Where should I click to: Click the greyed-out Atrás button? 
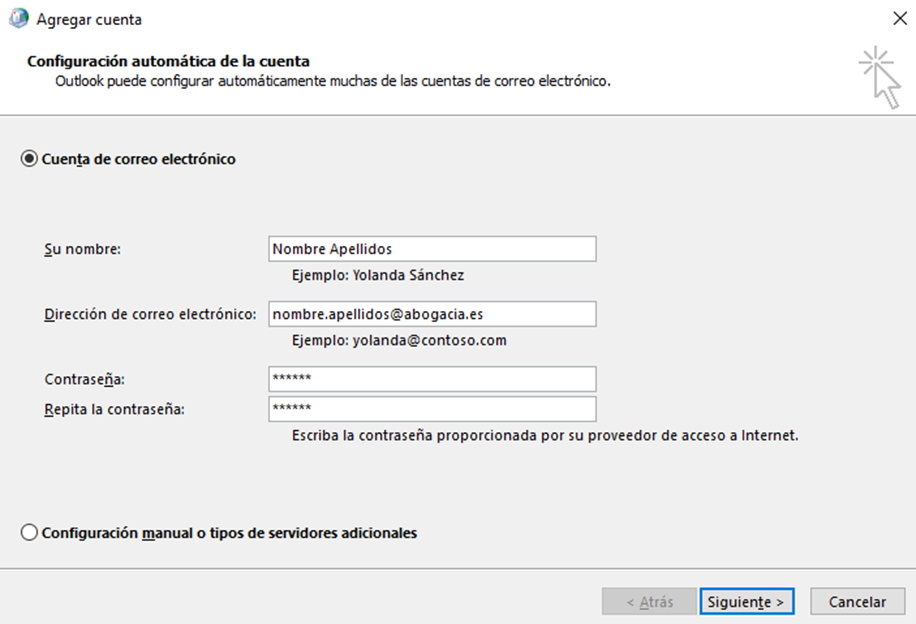click(x=648, y=602)
